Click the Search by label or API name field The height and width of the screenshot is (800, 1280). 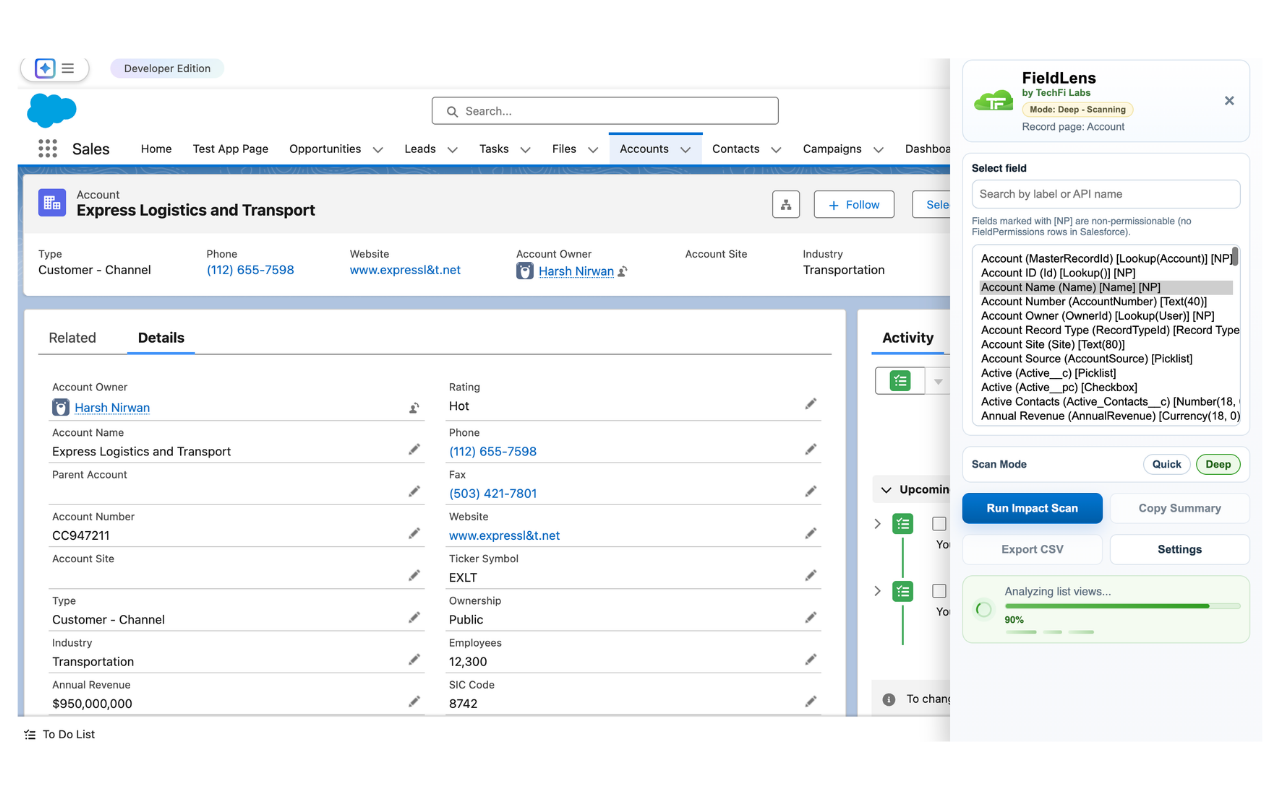(1106, 194)
